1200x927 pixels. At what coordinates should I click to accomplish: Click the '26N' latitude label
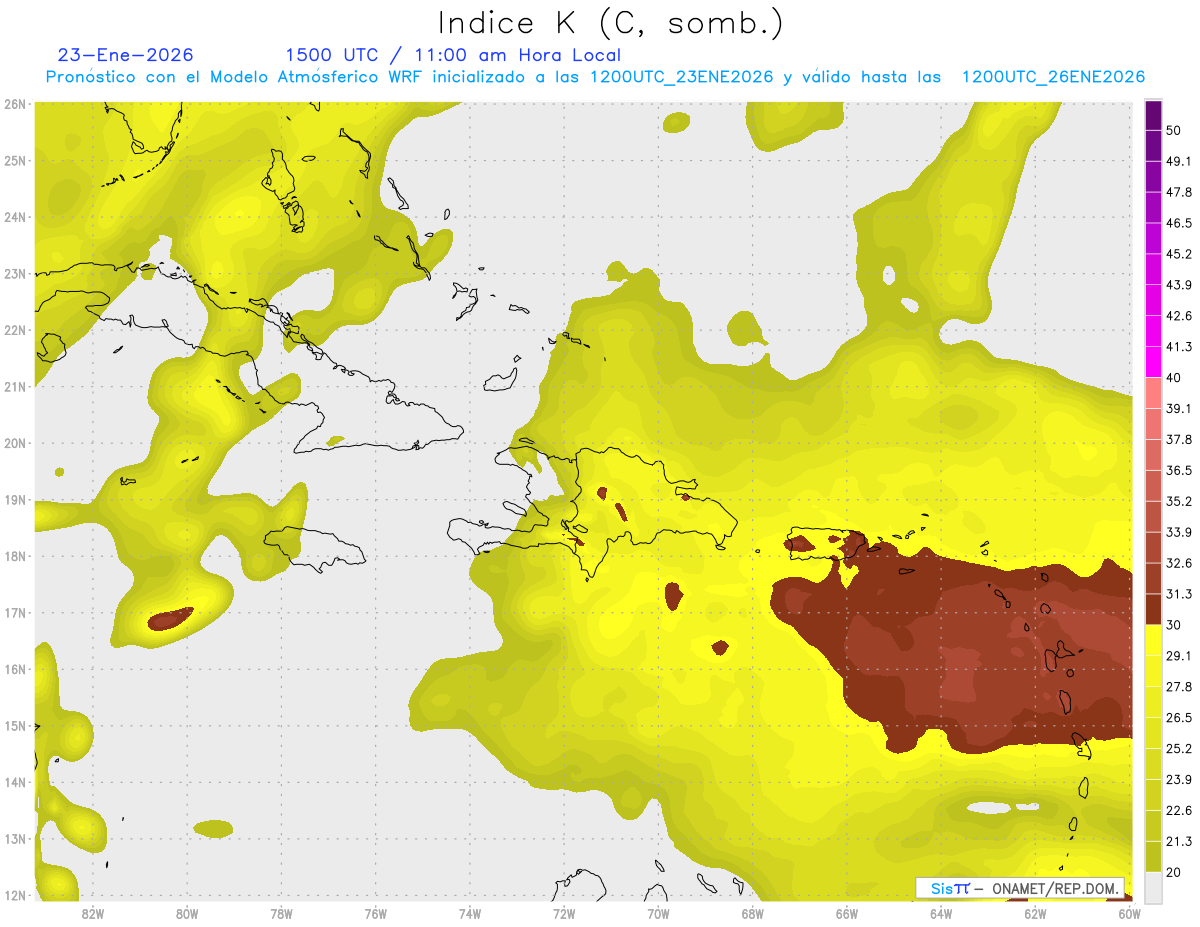[x=14, y=104]
